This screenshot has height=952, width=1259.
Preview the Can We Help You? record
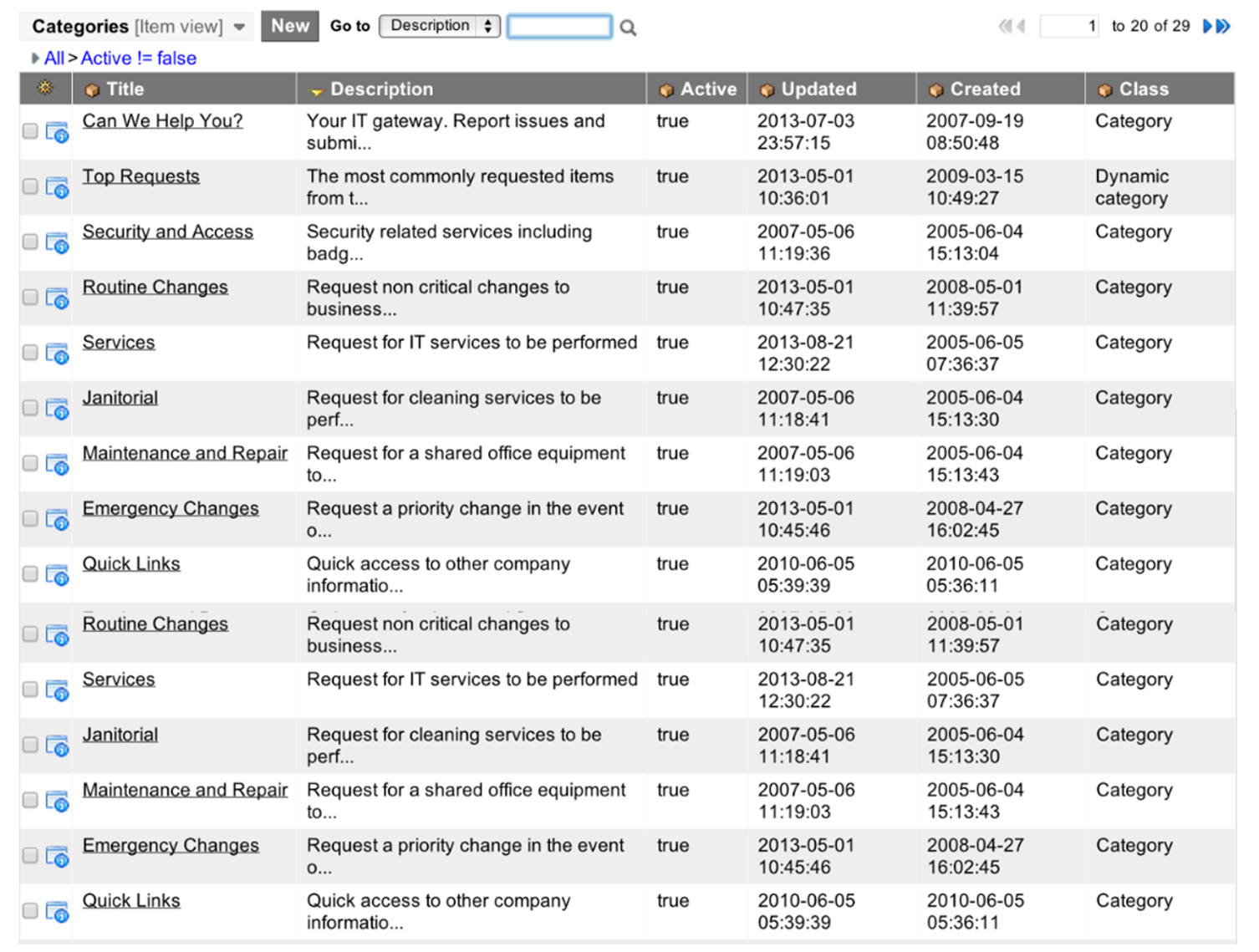tap(57, 132)
